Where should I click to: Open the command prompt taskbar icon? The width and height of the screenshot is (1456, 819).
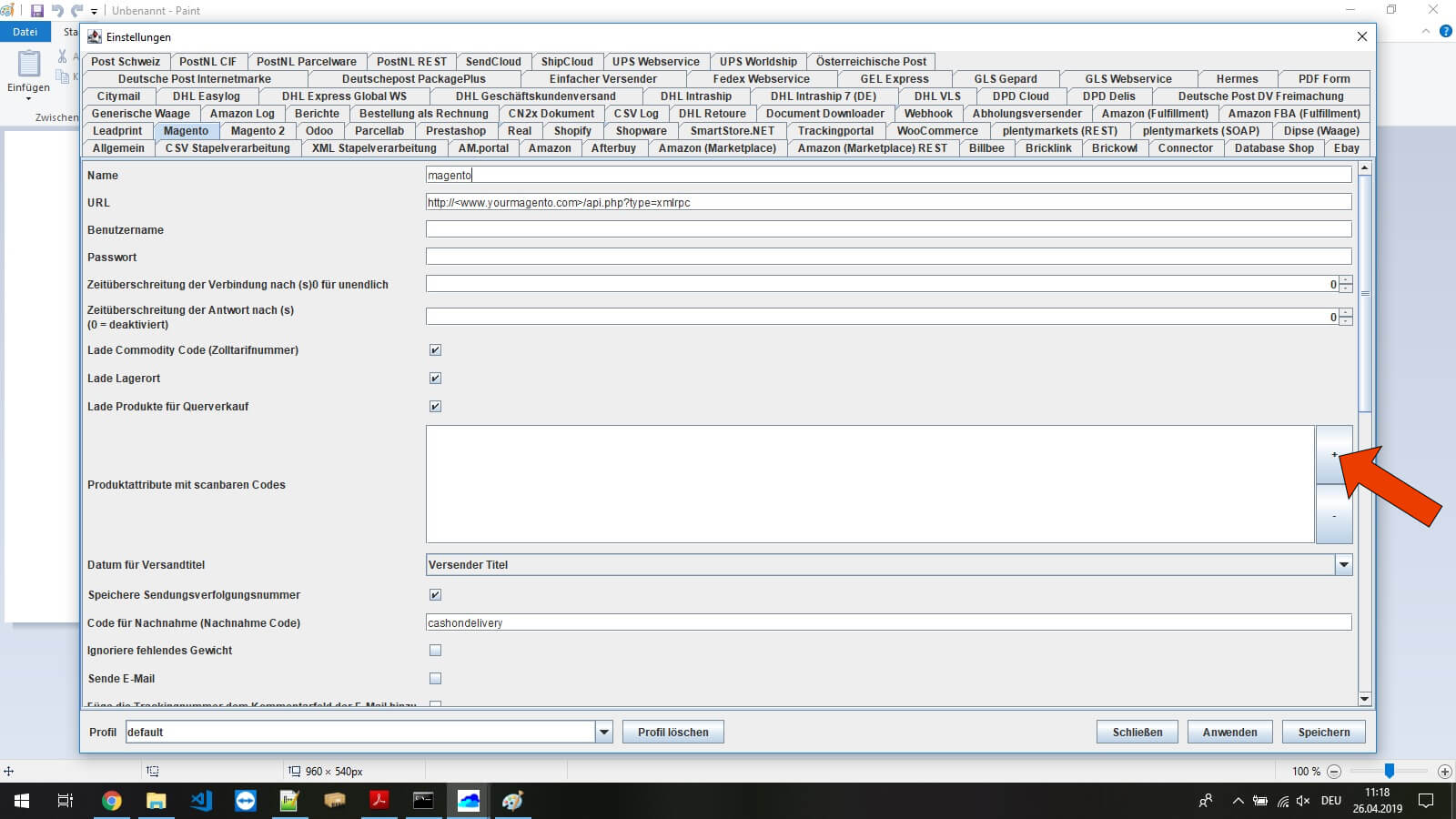(x=423, y=801)
